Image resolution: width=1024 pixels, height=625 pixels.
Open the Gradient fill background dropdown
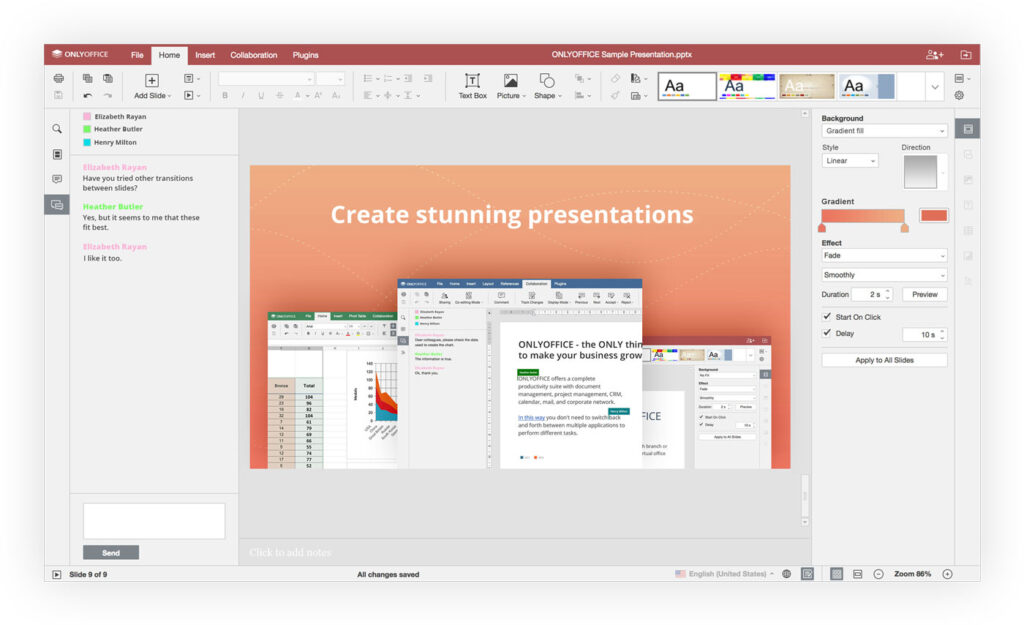coord(884,131)
